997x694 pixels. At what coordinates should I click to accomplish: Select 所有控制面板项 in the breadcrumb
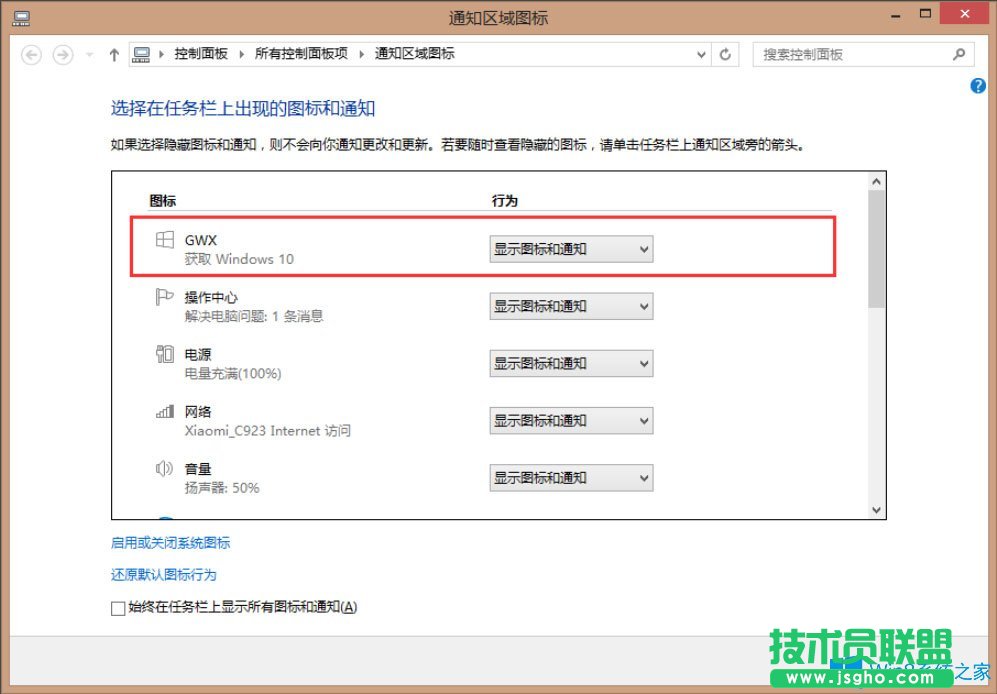pos(298,55)
